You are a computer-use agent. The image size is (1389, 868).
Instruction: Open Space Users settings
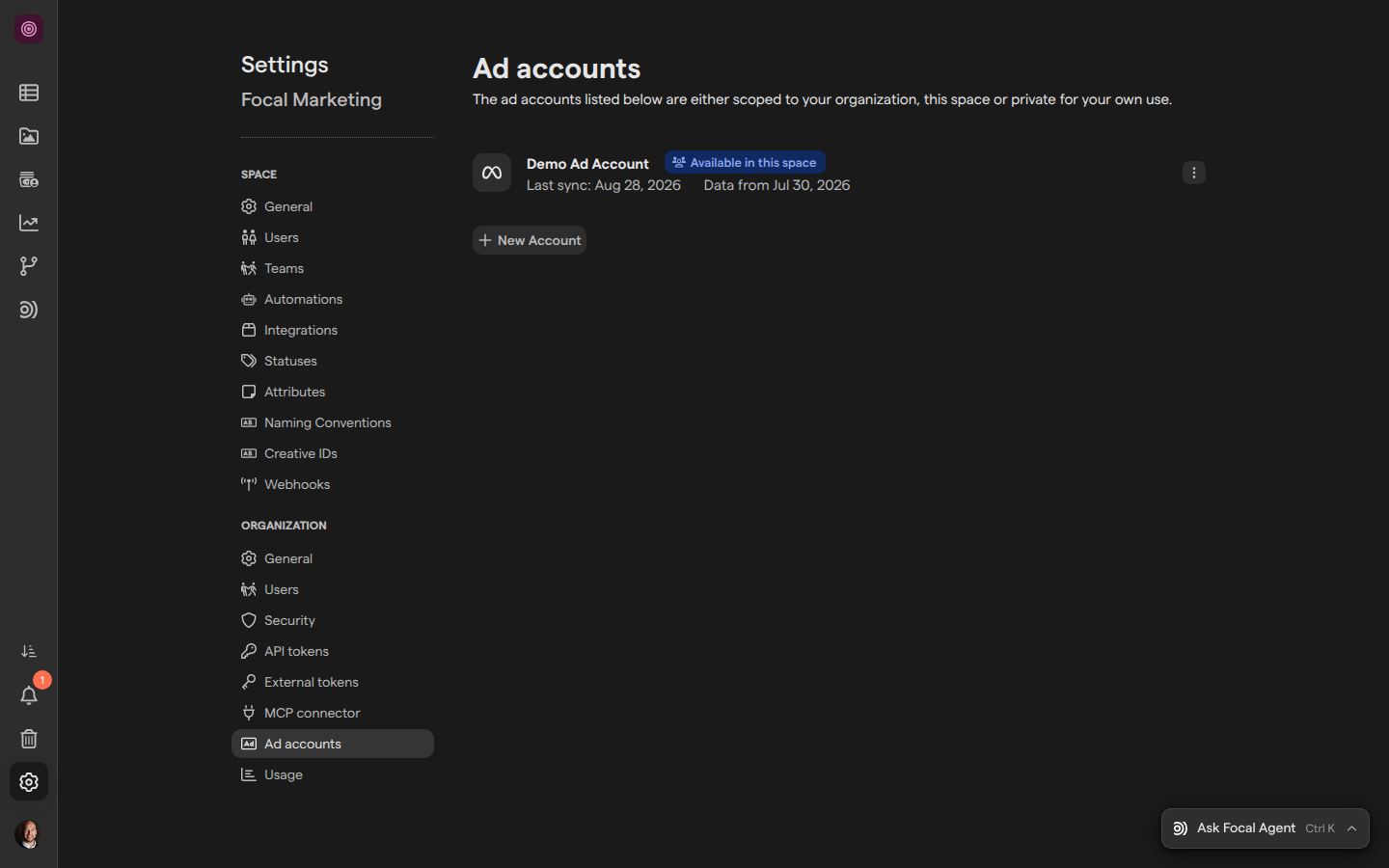pos(333,237)
